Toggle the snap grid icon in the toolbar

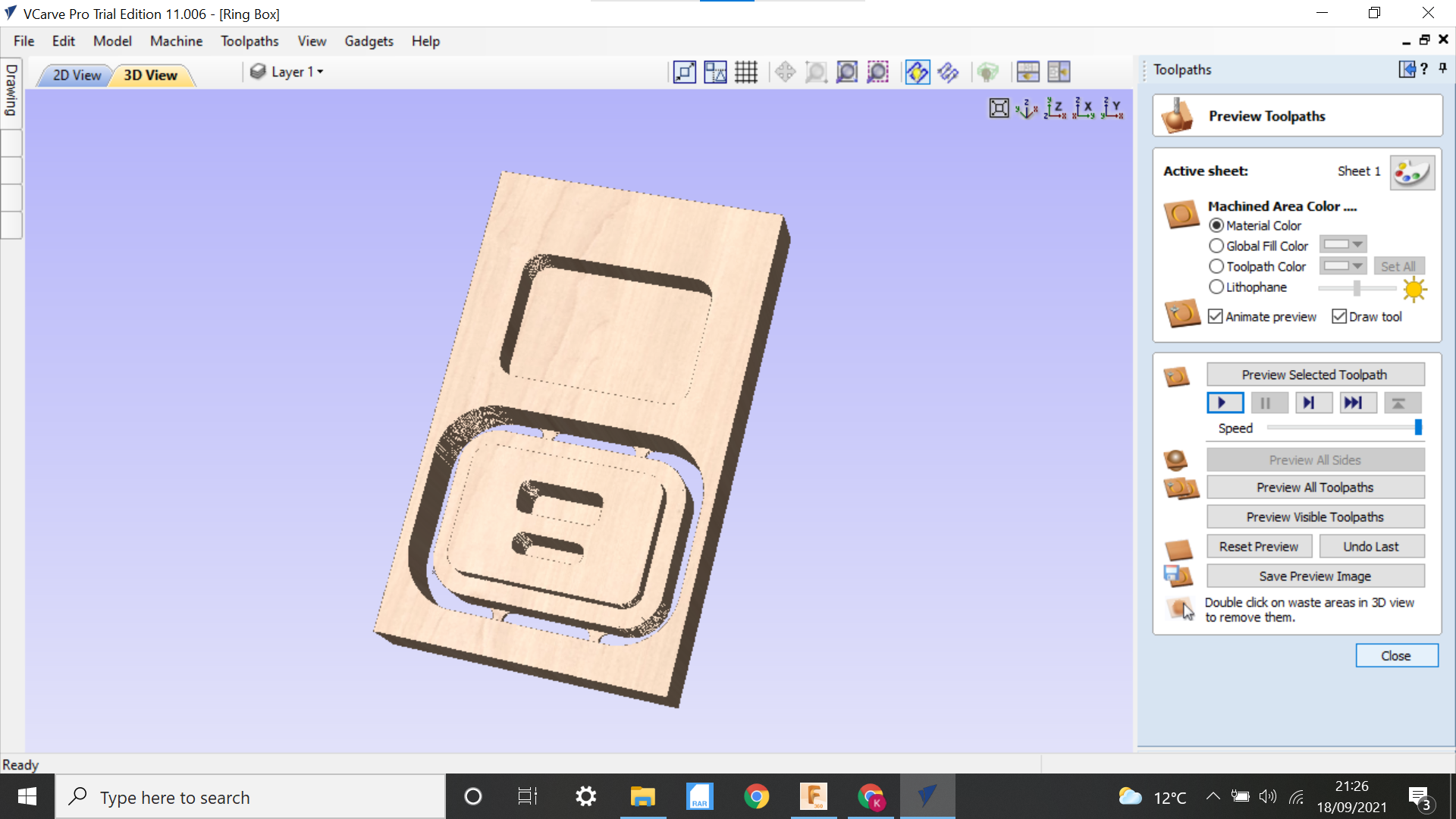747,71
